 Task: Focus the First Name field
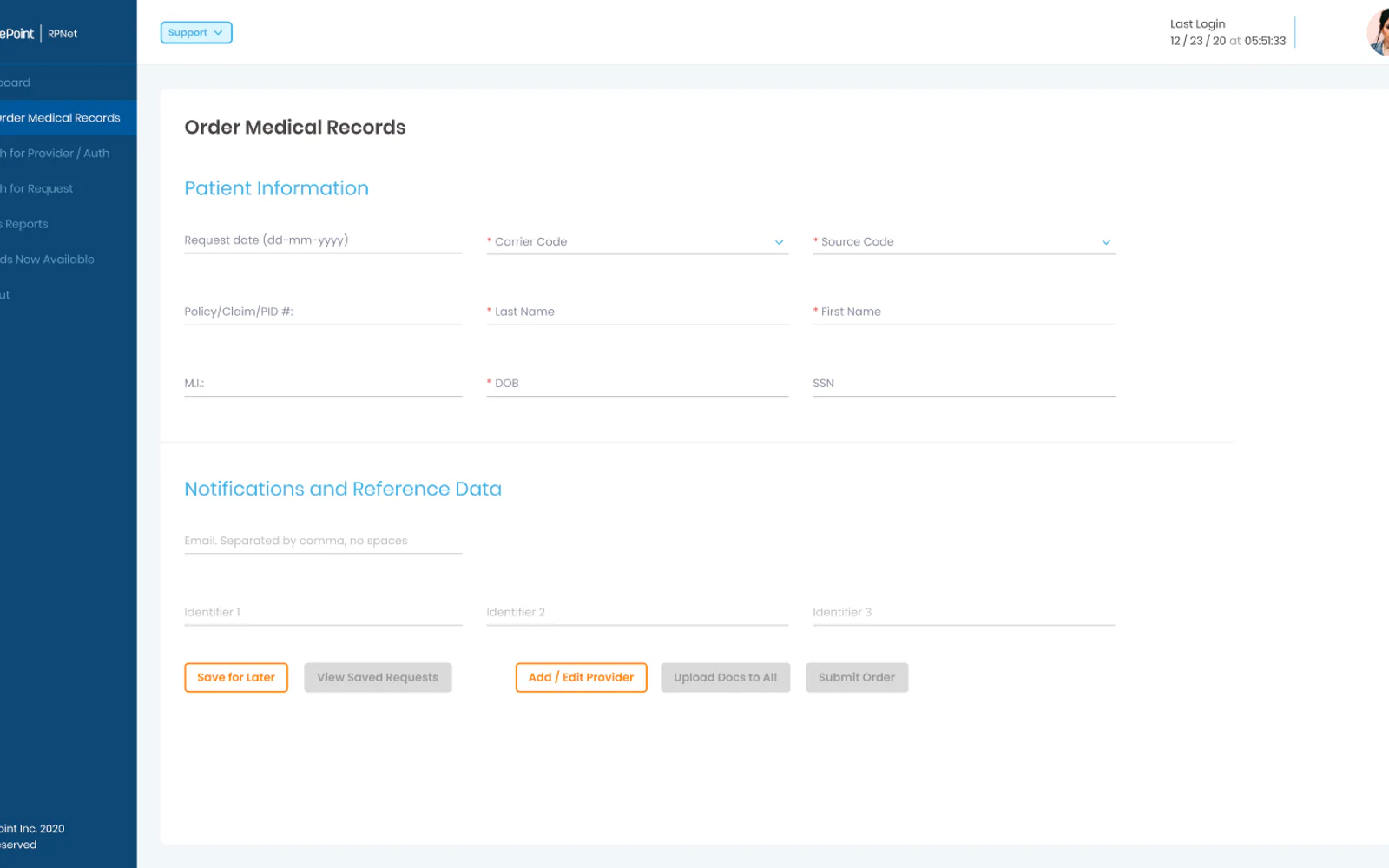(x=964, y=312)
